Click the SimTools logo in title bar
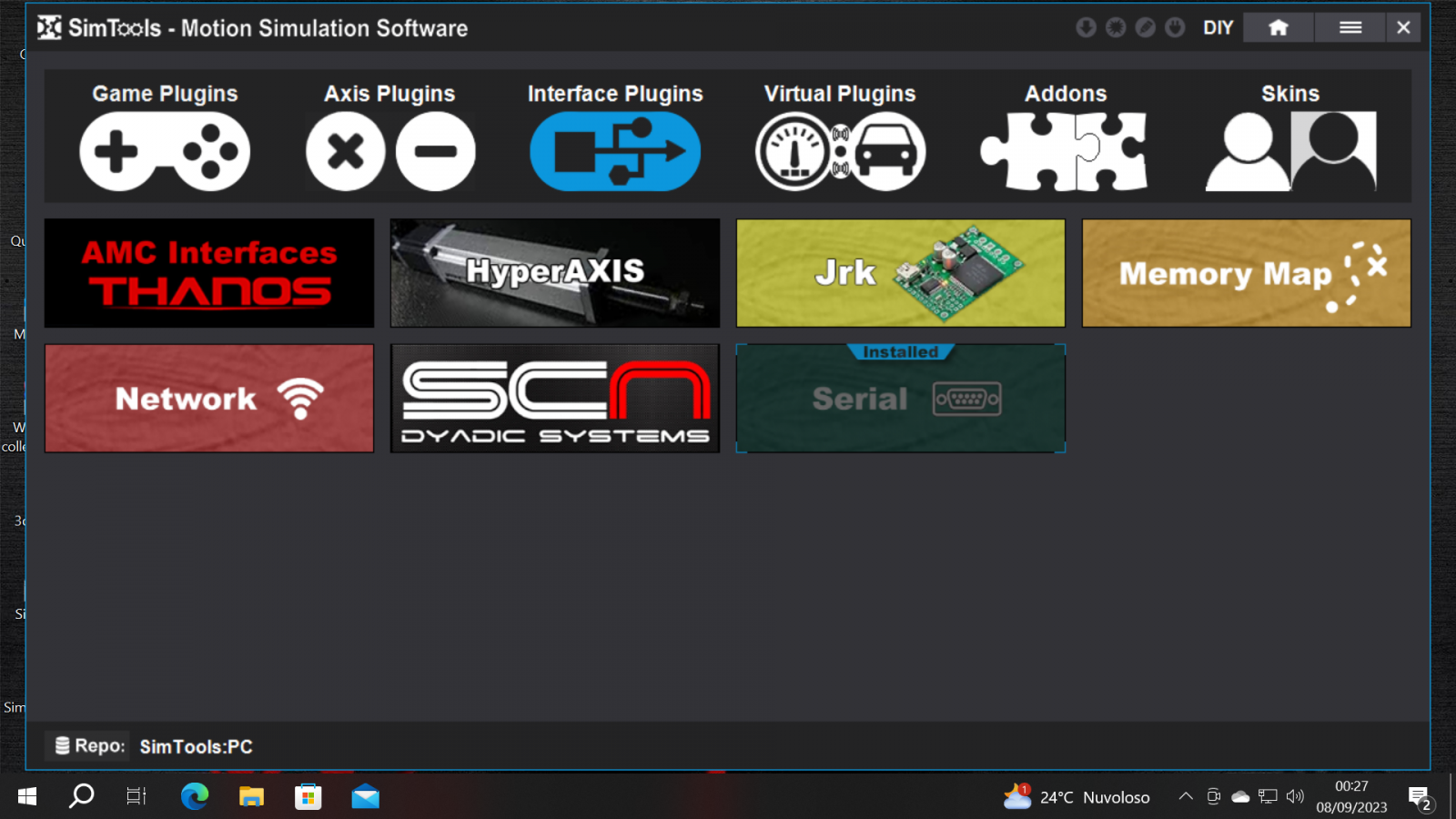This screenshot has width=1456, height=819. [x=49, y=28]
